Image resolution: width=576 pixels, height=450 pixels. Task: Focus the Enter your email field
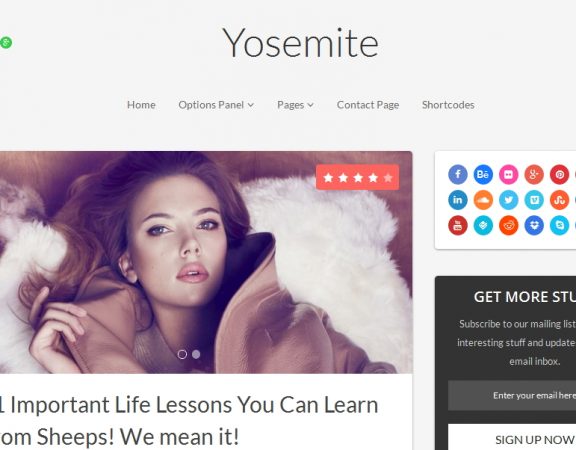(512, 395)
